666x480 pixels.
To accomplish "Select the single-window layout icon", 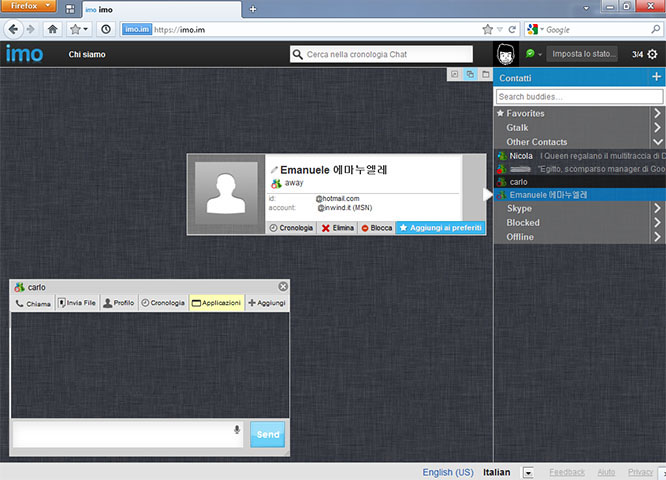I will pyautogui.click(x=454, y=74).
